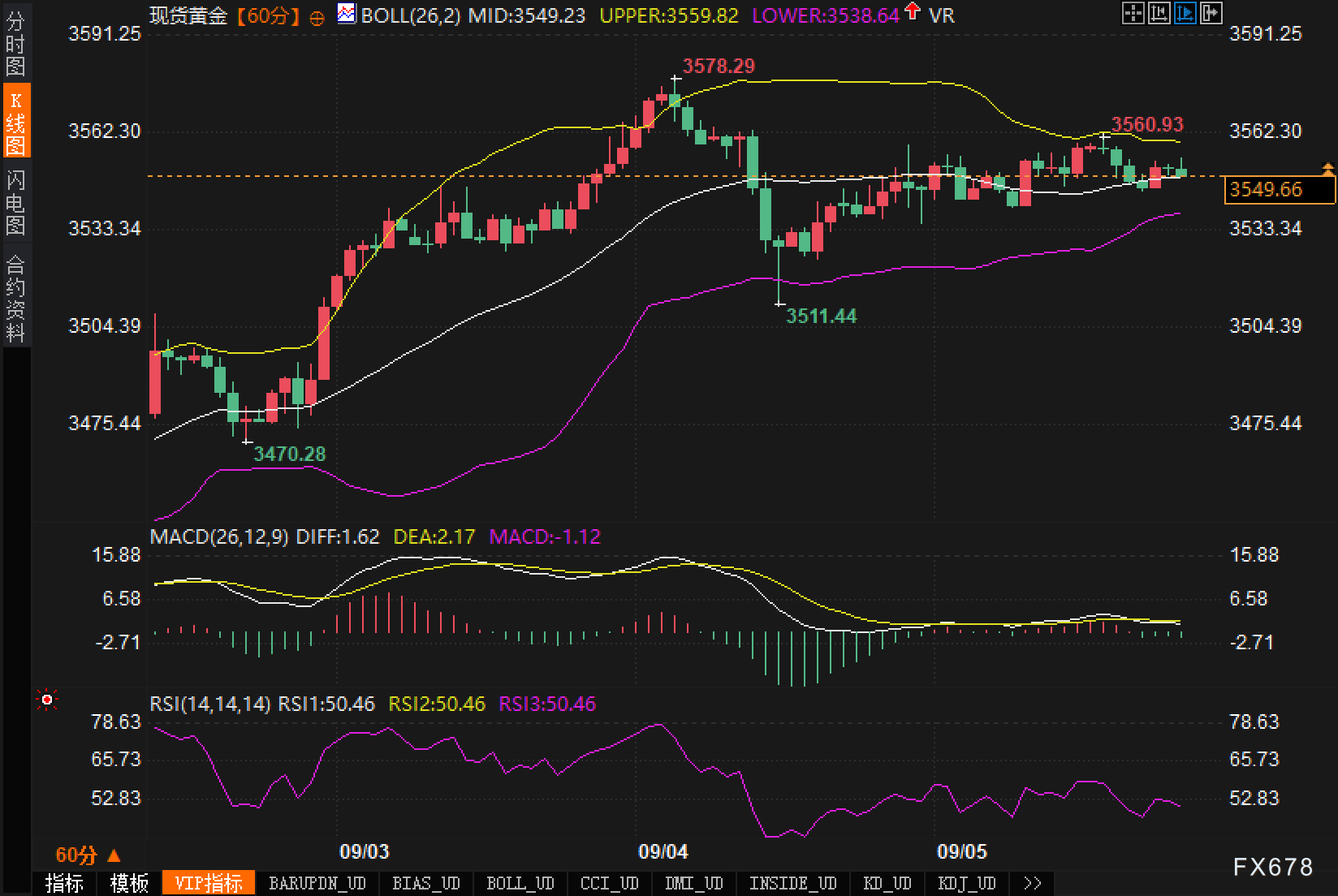Viewport: 1338px width, 896px height.
Task: Select the K线图 sidebar tab
Action: [x=15, y=123]
